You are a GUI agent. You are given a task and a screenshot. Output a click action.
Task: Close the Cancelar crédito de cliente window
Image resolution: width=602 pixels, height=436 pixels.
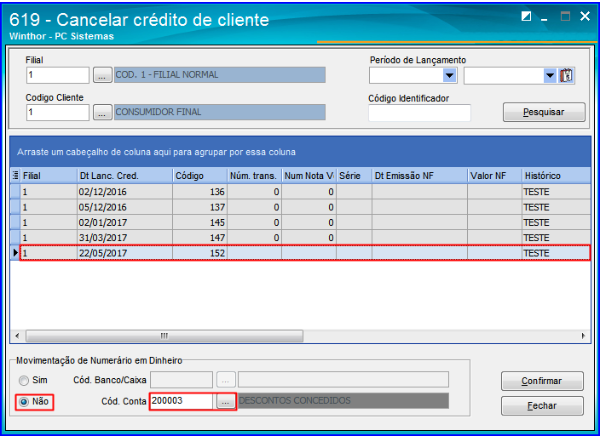click(585, 16)
